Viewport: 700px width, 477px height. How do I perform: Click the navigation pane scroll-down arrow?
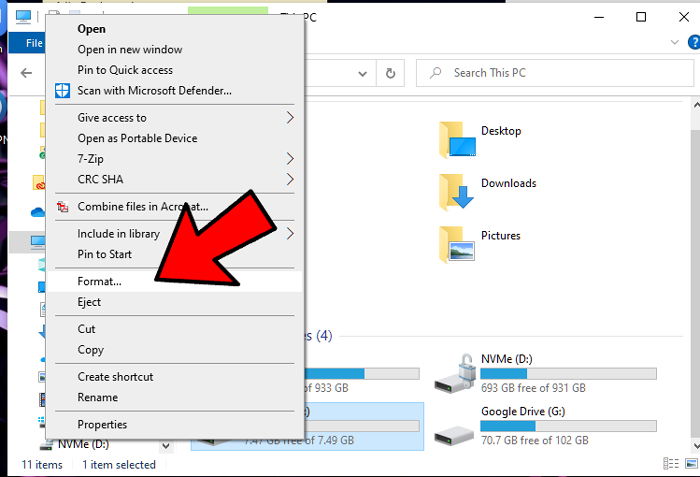pos(166,445)
